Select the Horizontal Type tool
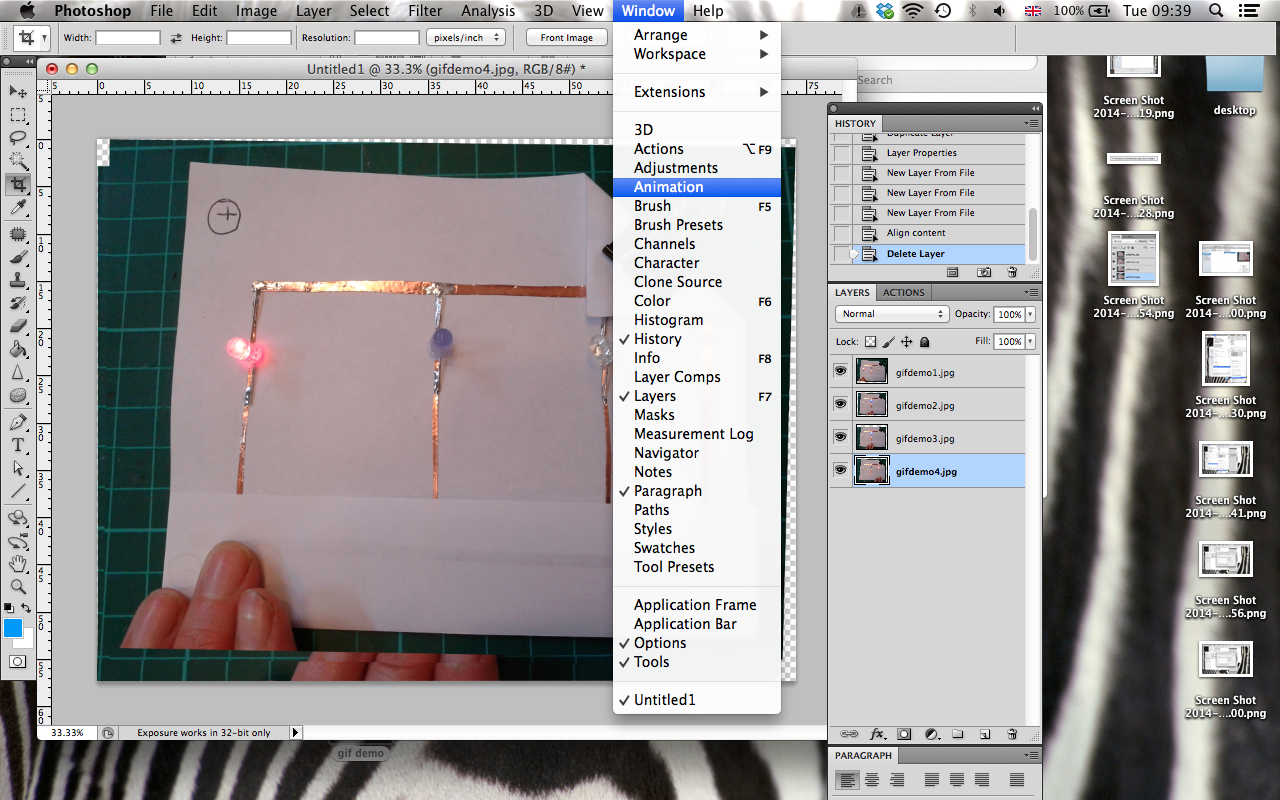1280x800 pixels. (x=18, y=445)
